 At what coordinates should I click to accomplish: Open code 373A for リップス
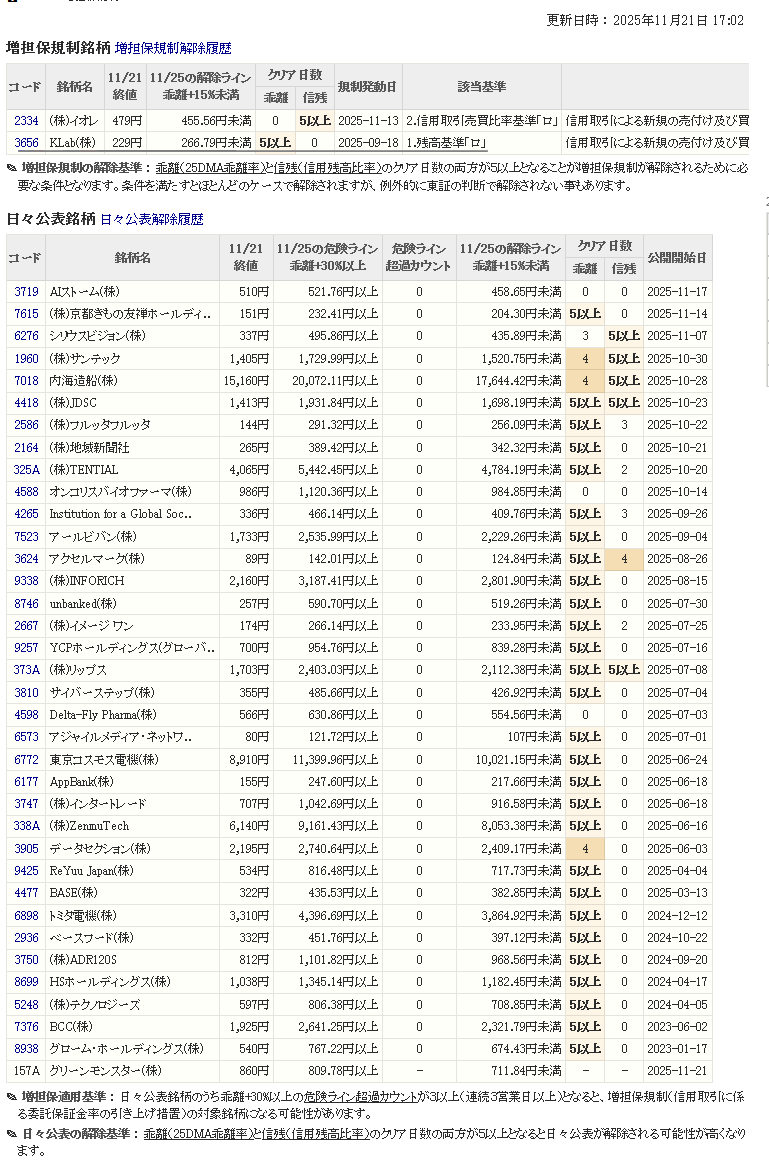coord(26,670)
